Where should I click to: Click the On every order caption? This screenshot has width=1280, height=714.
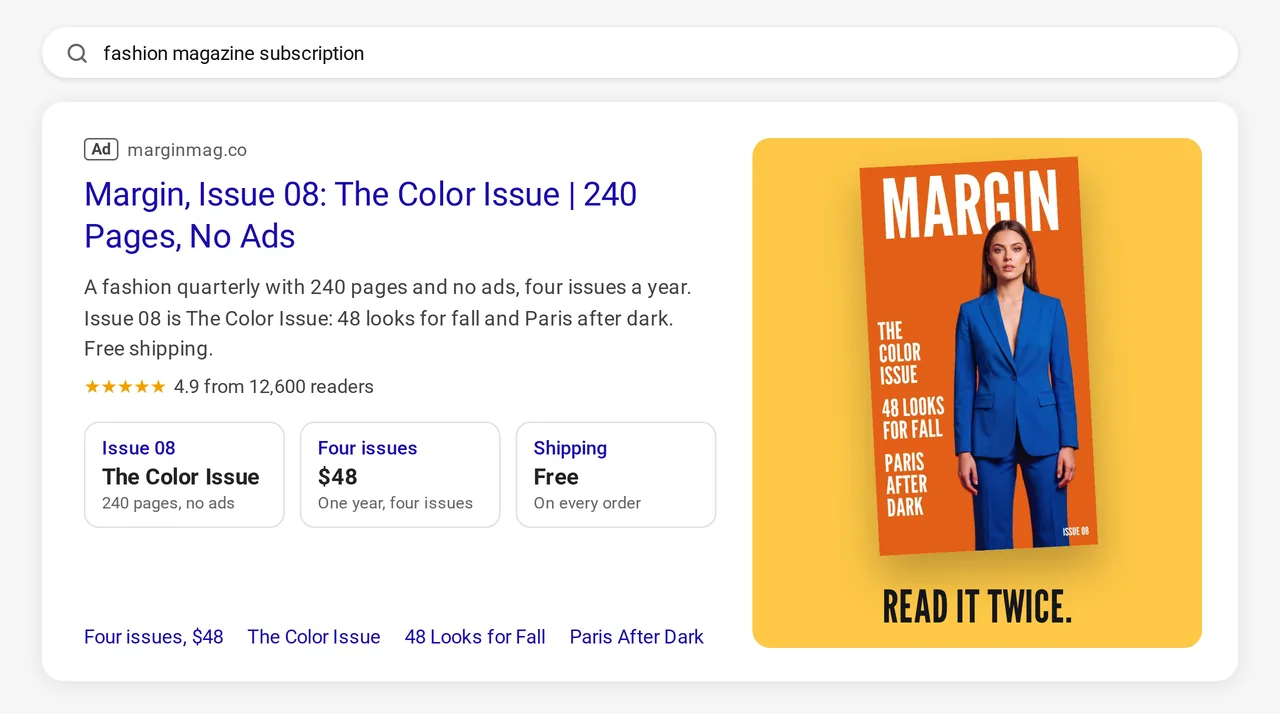click(x=587, y=503)
